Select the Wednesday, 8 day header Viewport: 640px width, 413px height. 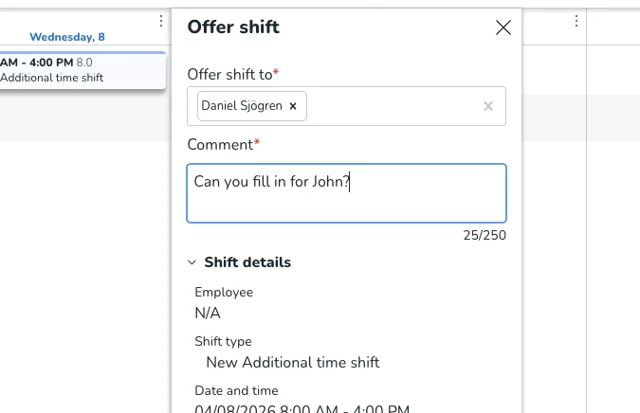pyautogui.click(x=67, y=37)
